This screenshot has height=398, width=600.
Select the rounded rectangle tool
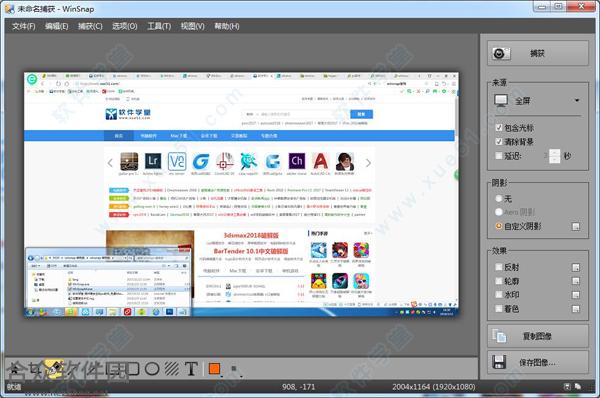pyautogui.click(x=133, y=369)
